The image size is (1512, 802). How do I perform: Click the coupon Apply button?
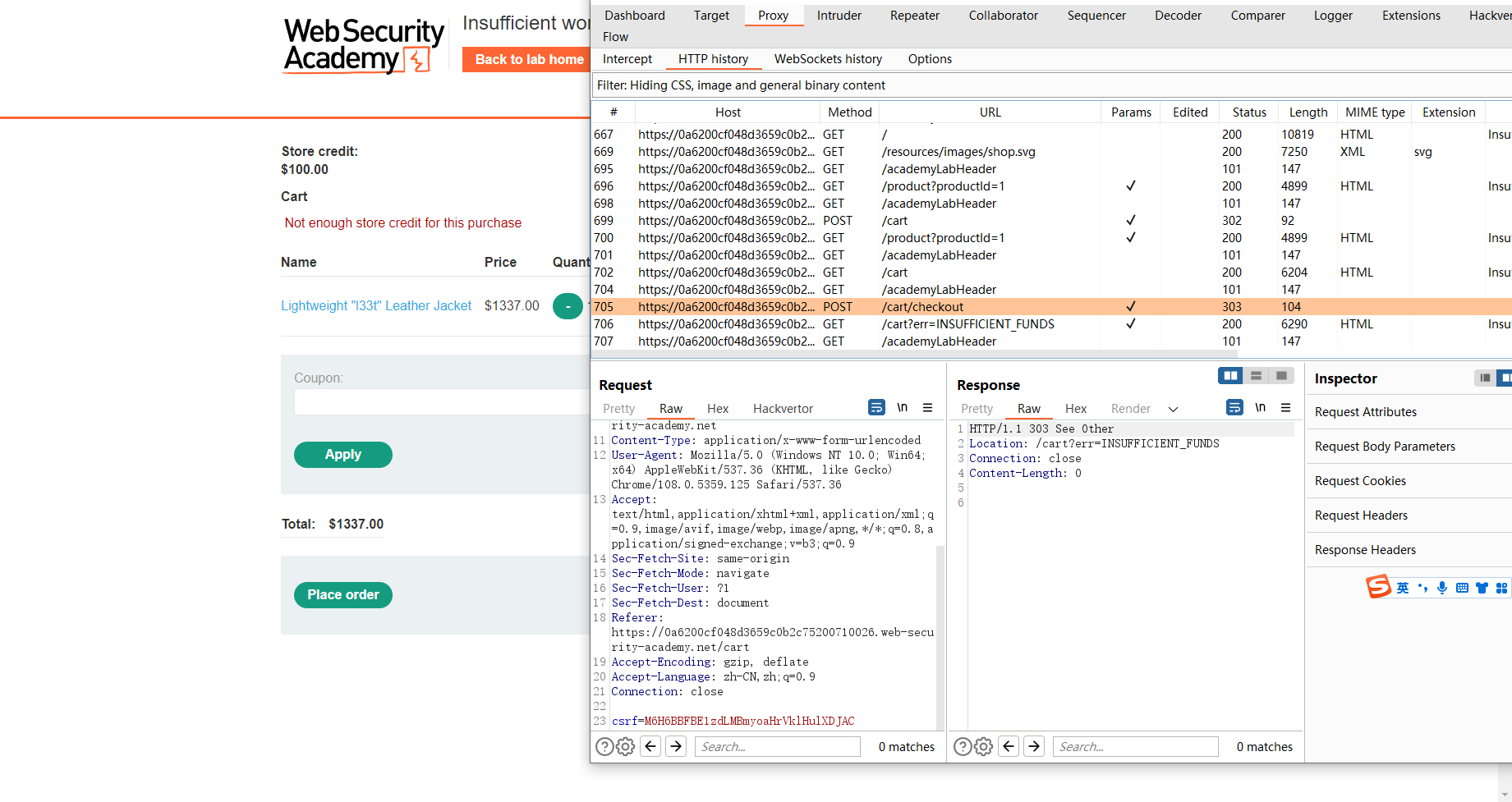(342, 455)
